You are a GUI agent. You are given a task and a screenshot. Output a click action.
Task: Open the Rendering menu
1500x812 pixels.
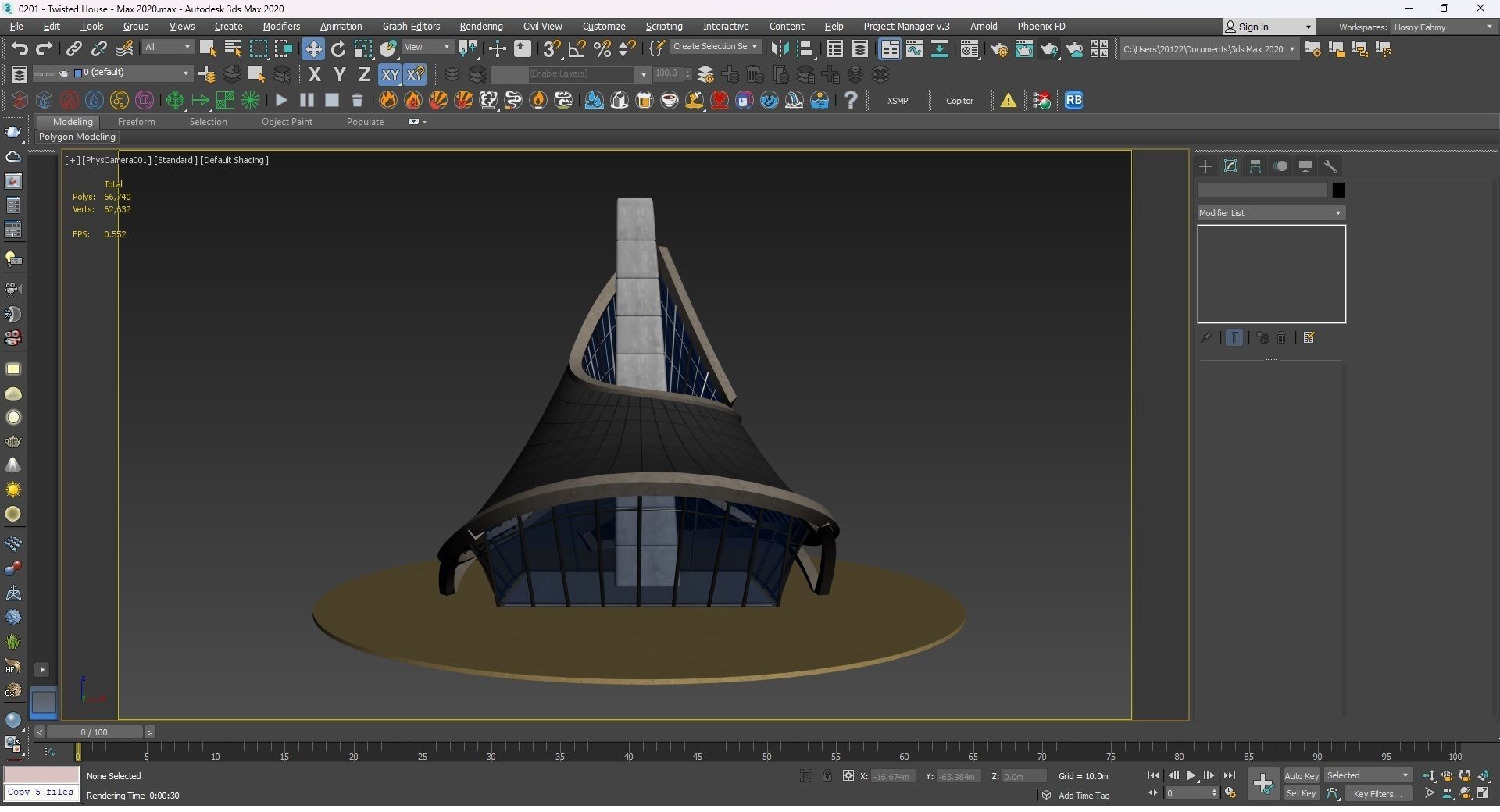(x=480, y=27)
